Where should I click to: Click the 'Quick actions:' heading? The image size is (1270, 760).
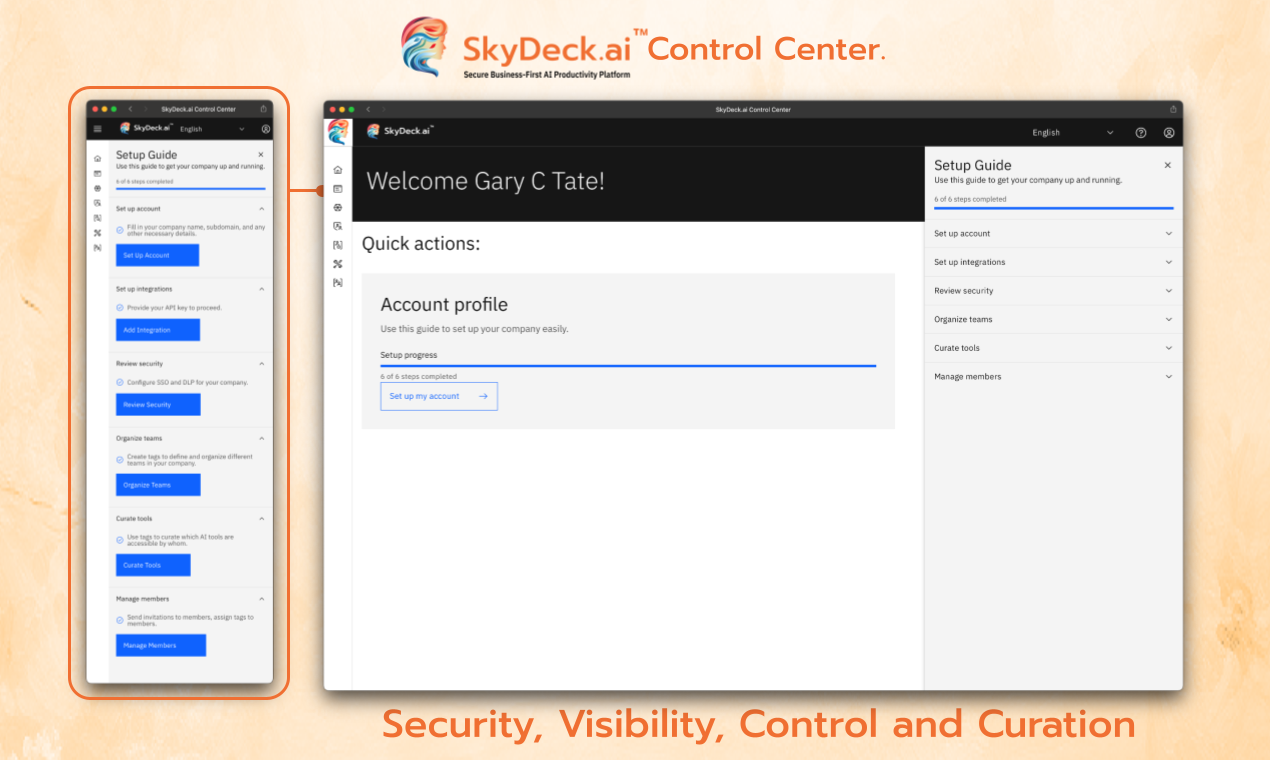tap(421, 243)
